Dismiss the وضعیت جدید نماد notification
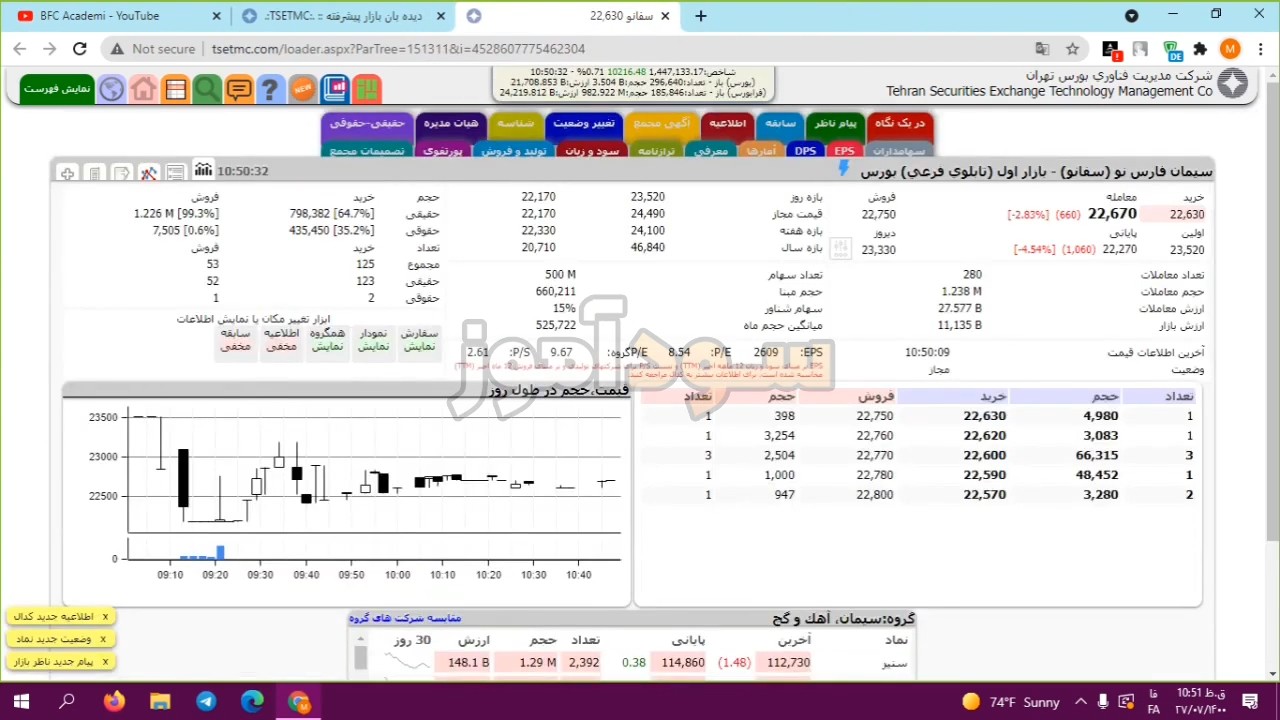The image size is (1280, 720). coord(104,639)
